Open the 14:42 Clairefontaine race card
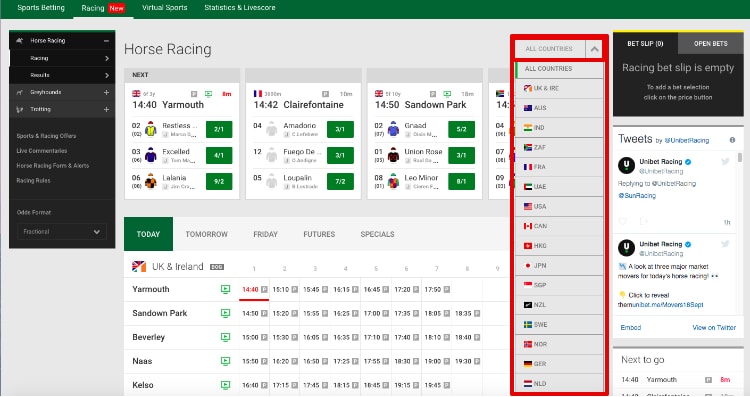The width and height of the screenshot is (750, 397). (298, 105)
